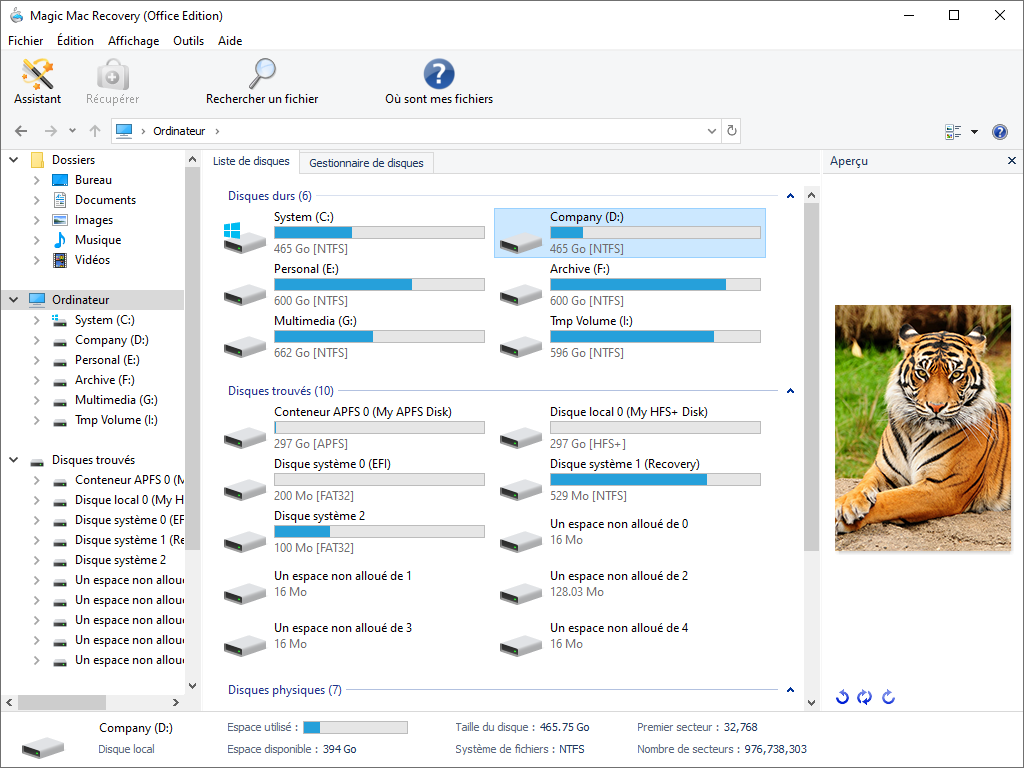The height and width of the screenshot is (768, 1024).
Task: Open the address bar history dropdown
Action: (712, 131)
